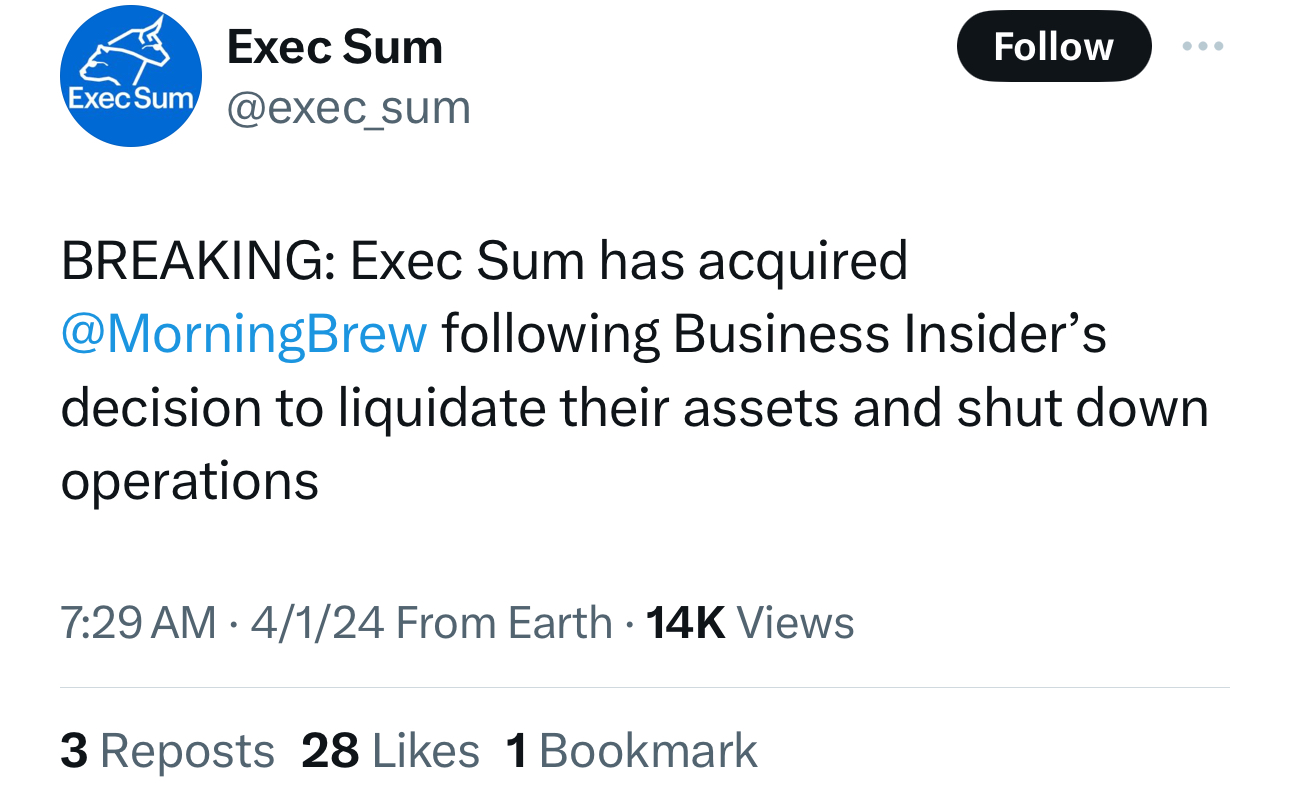Viewport: 1290px width, 806px height.
Task: Show the 28 Likes list
Action: pos(390,751)
